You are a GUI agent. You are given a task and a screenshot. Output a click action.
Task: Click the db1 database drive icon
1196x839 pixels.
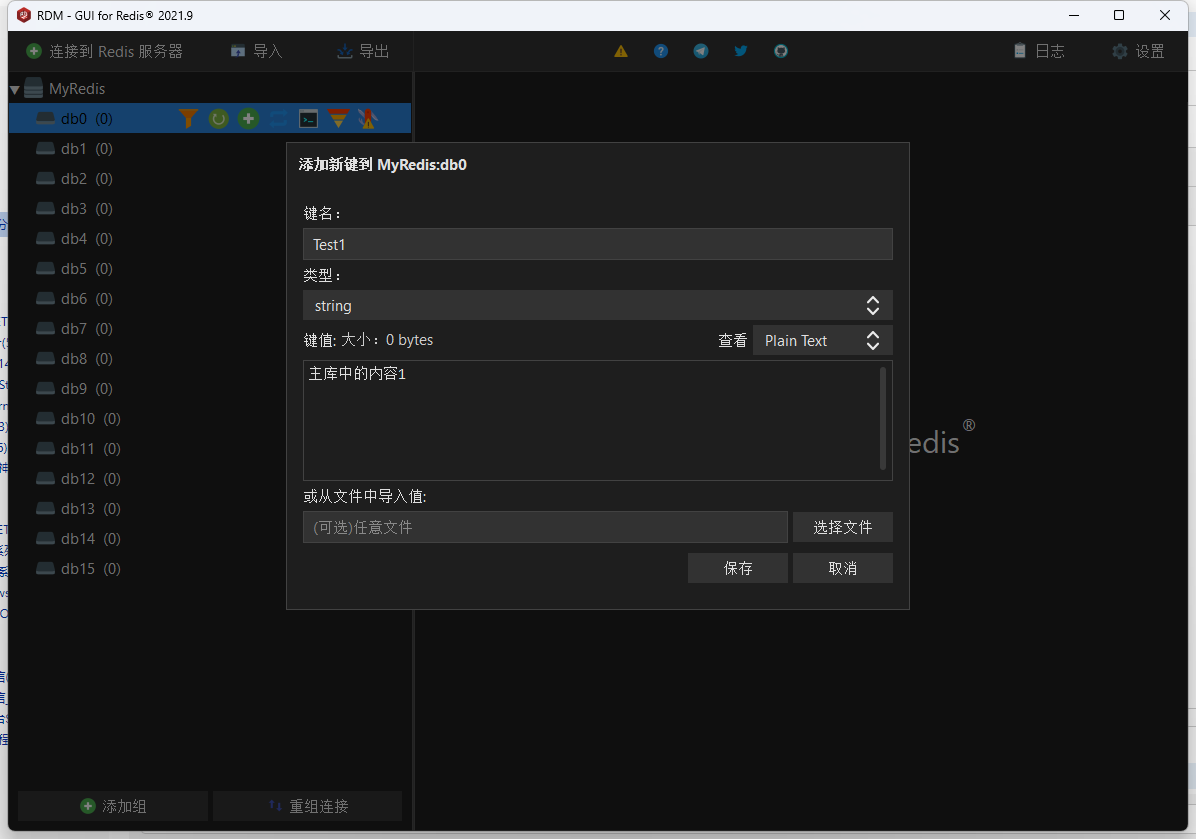[x=46, y=149]
